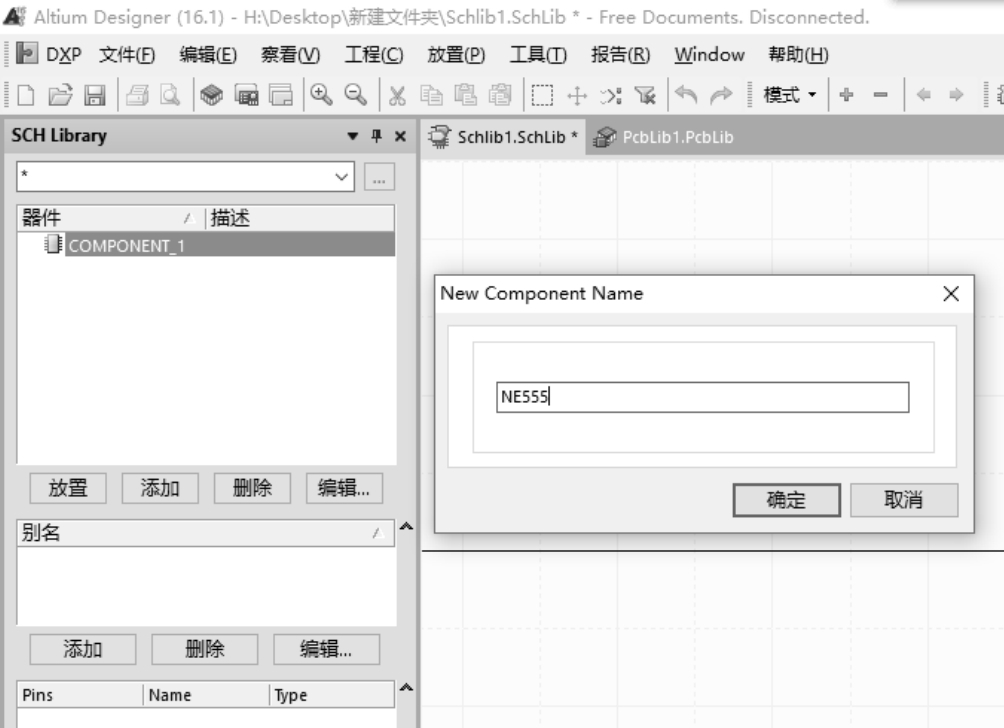The width and height of the screenshot is (1004, 728).
Task: Click the Print icon in the toolbar
Action: [x=137, y=95]
